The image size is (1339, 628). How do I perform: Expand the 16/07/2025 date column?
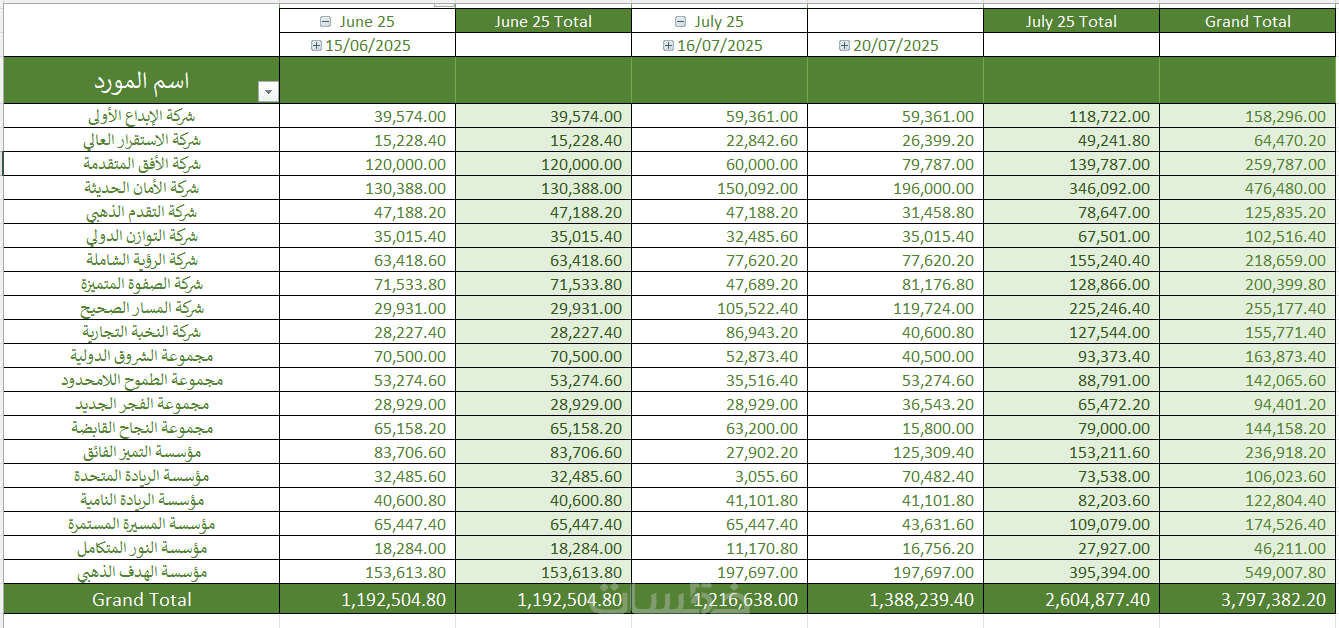[x=668, y=46]
